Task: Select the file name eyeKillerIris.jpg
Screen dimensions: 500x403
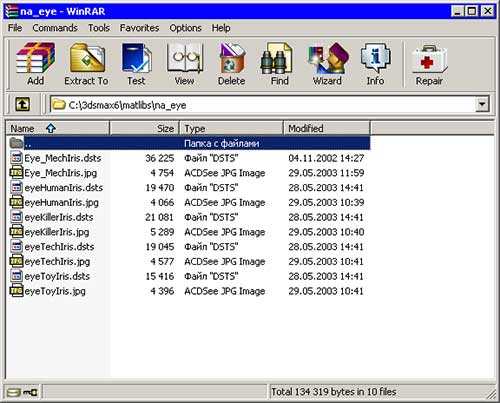Action: (x=57, y=232)
